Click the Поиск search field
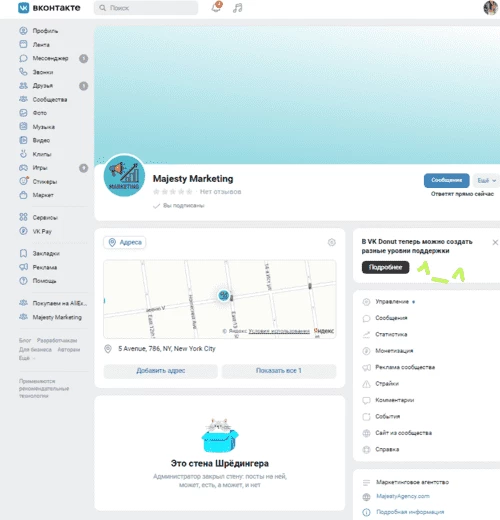This screenshot has width=500, height=520. (146, 8)
